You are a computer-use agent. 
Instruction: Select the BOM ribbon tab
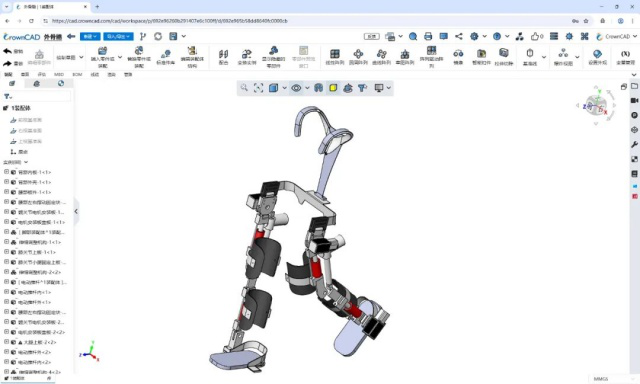tap(77, 75)
